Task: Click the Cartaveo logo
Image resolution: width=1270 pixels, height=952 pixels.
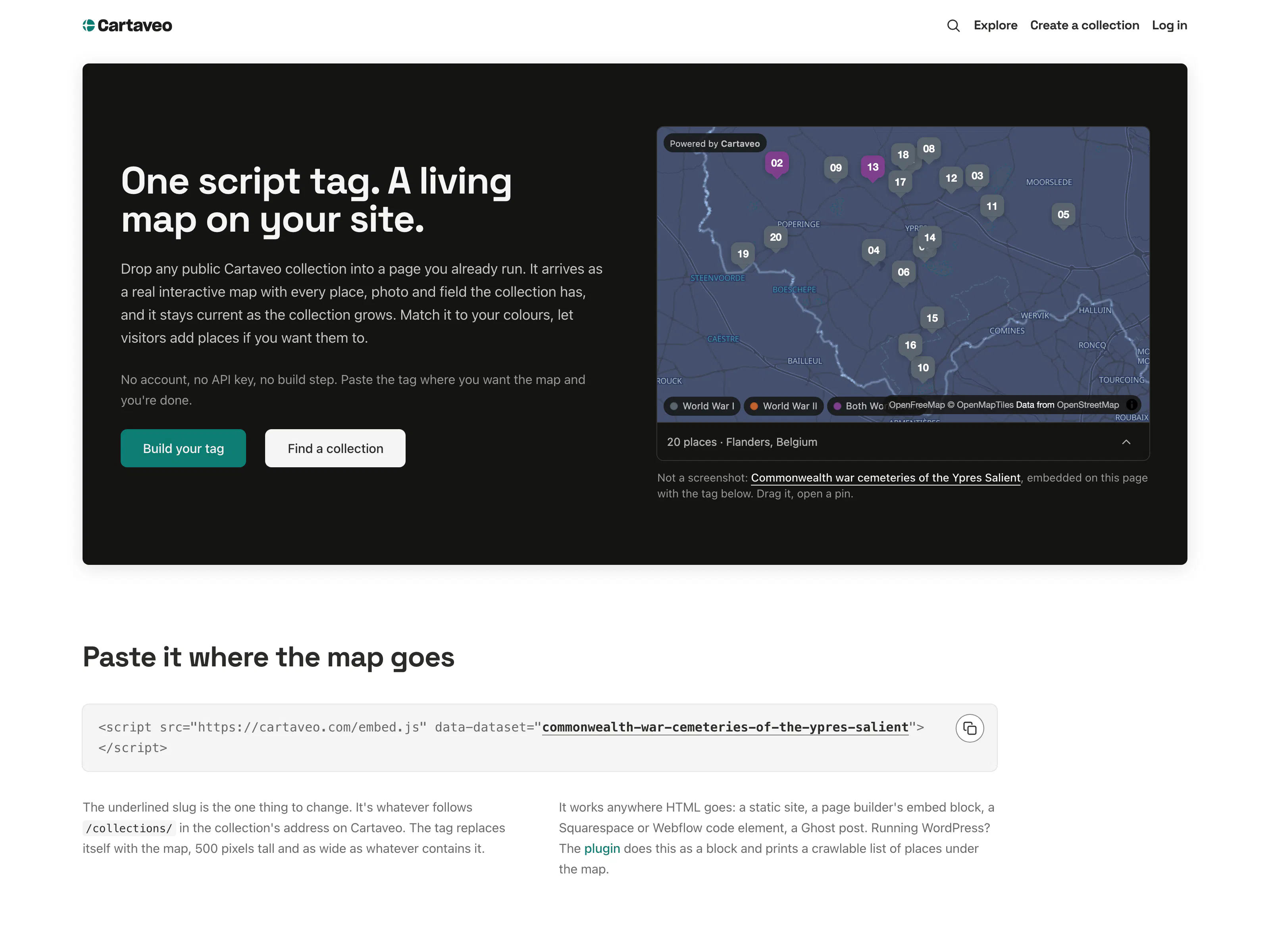Action: pos(127,25)
